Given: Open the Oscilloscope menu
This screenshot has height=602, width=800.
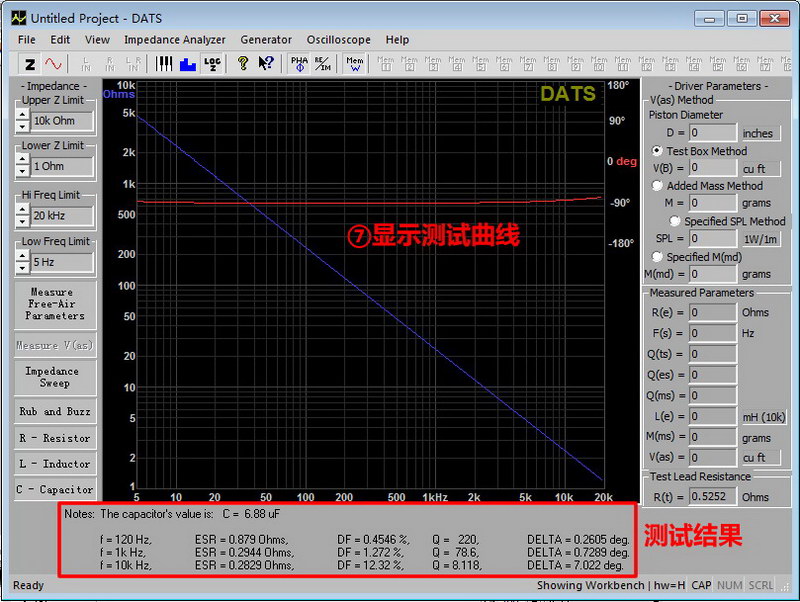Looking at the screenshot, I should [338, 40].
